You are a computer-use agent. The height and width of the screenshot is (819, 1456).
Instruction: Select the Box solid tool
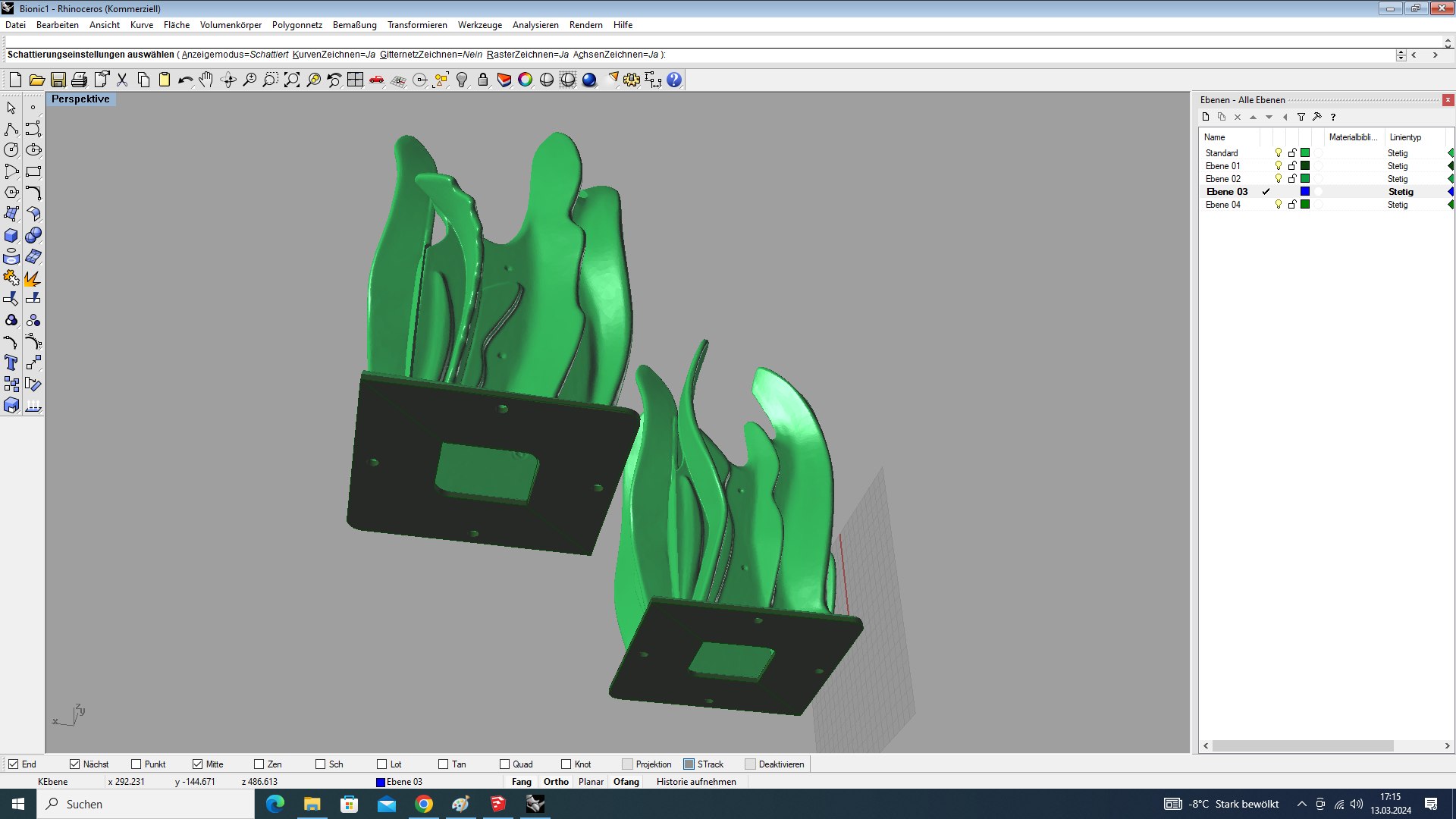(11, 235)
